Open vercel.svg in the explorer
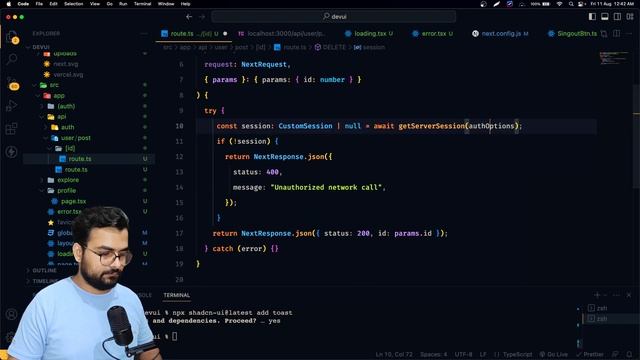Viewport: 640px width, 360px height. 68,75
